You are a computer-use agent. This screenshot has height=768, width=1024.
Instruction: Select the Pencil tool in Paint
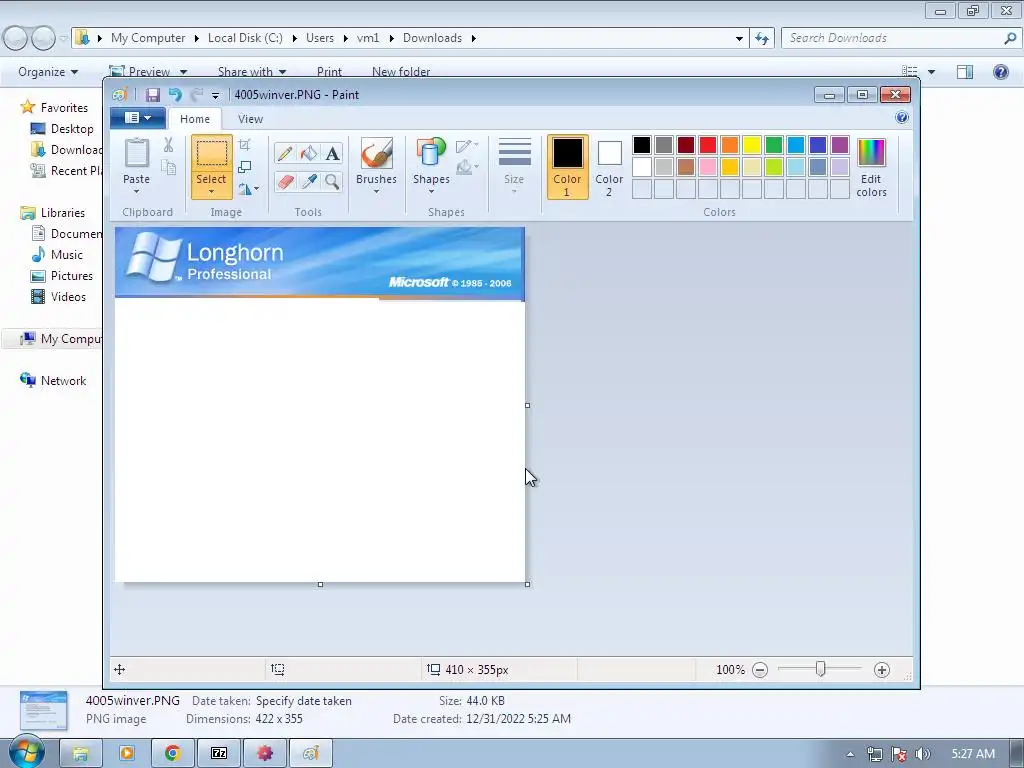[x=285, y=153]
